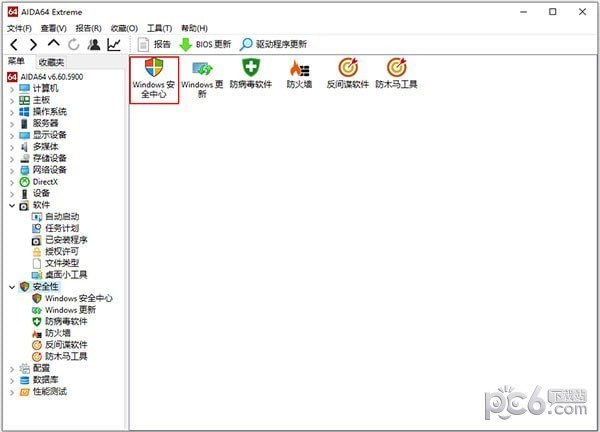Open the 帮助(H) menu
The image size is (600, 432).
click(x=194, y=28)
